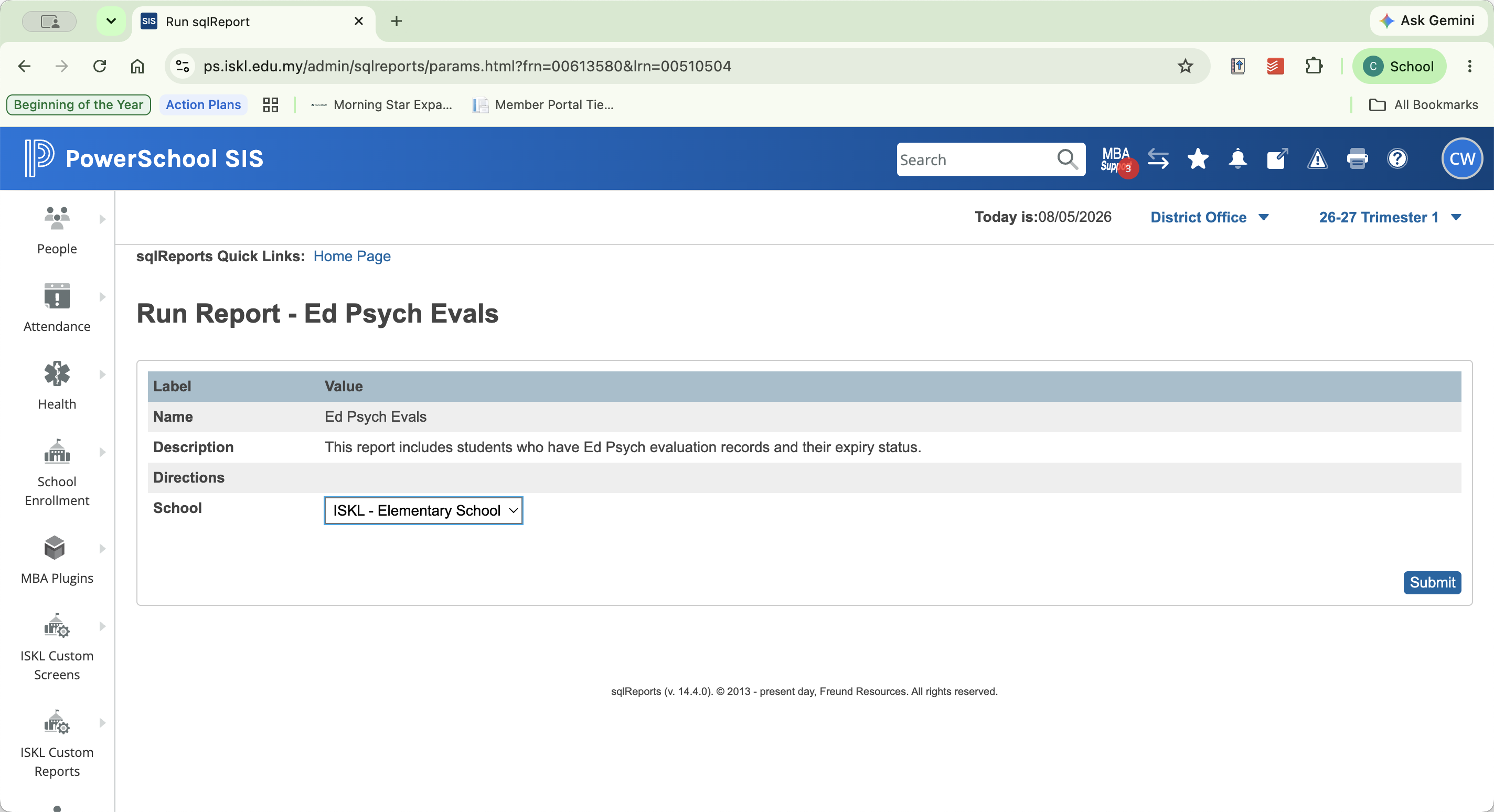Open ISKL Custom Screens sidebar item
The image size is (1494, 812).
57,647
